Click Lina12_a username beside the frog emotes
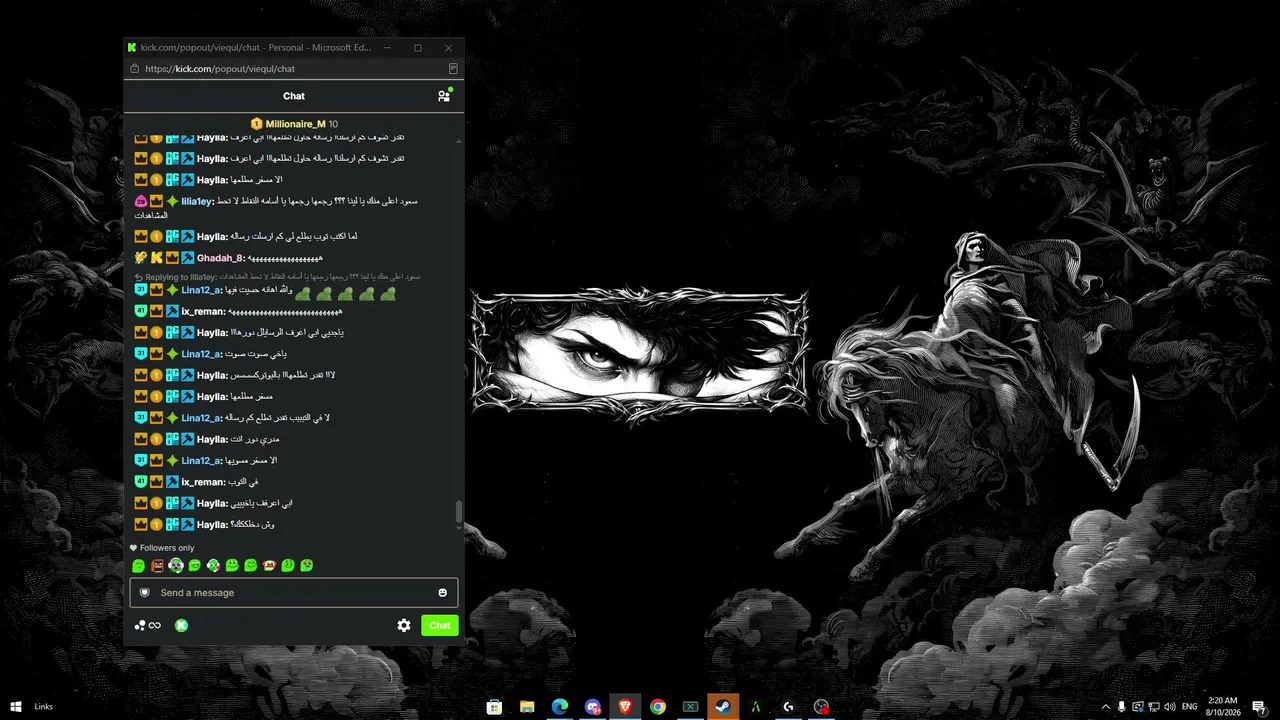The image size is (1280, 720). tap(201, 290)
